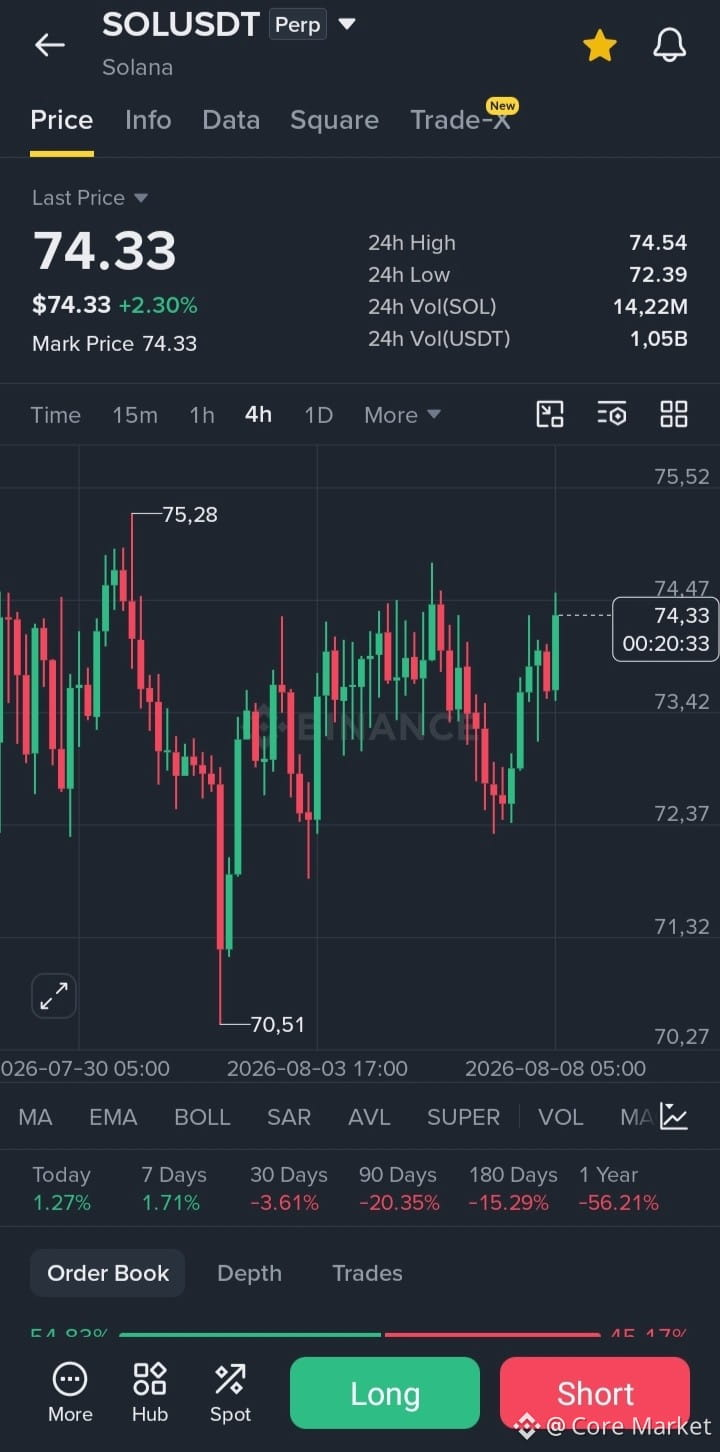This screenshot has height=1452, width=720.
Task: Open the chart drawing tools icon
Action: point(550,414)
